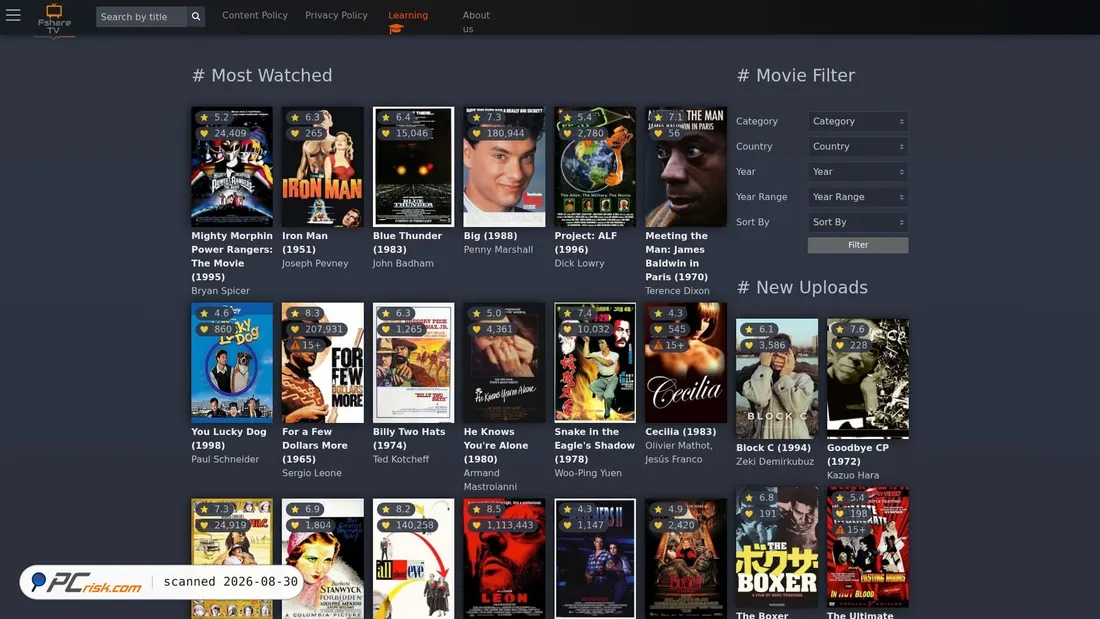Click director name Joseph Pevney

click(x=315, y=264)
